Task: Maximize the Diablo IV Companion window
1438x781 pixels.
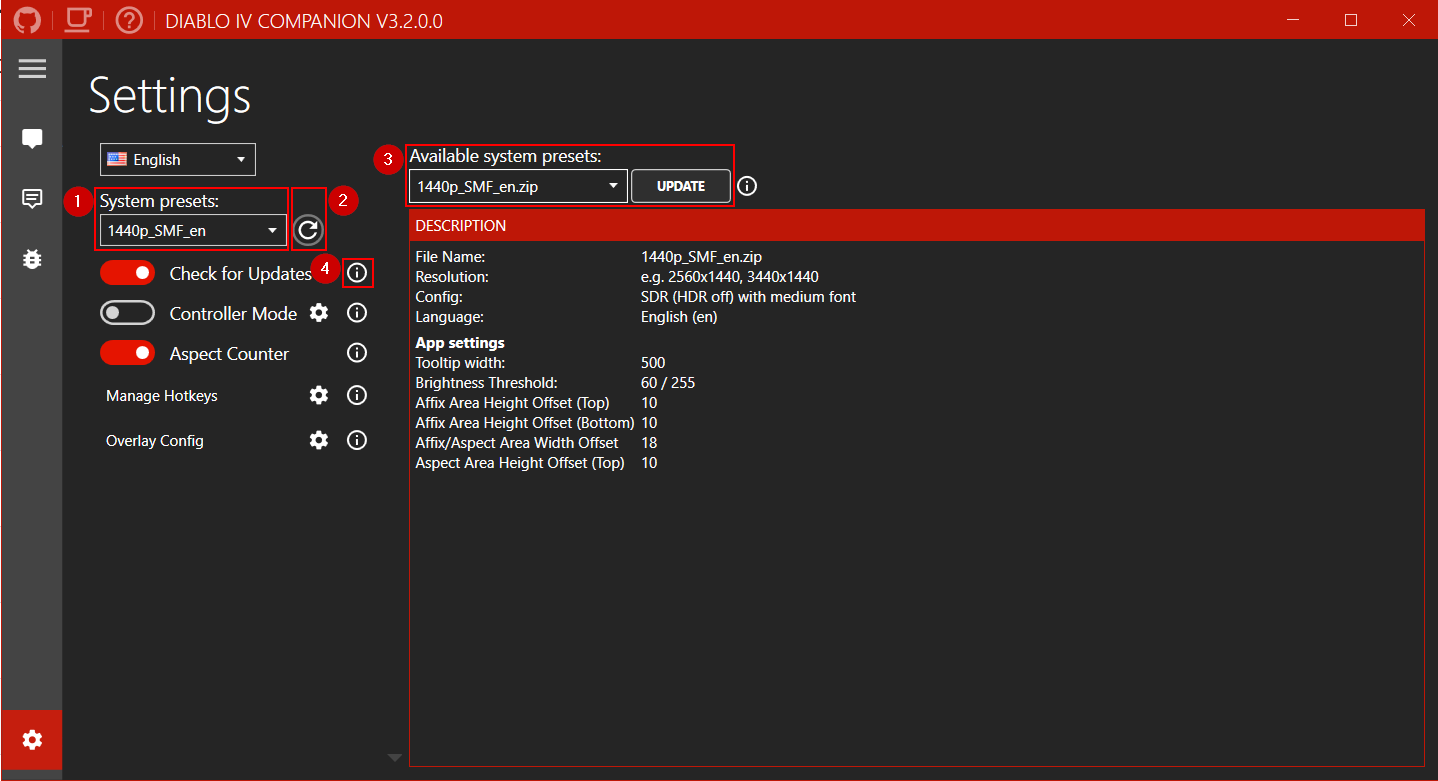Action: [x=1351, y=20]
